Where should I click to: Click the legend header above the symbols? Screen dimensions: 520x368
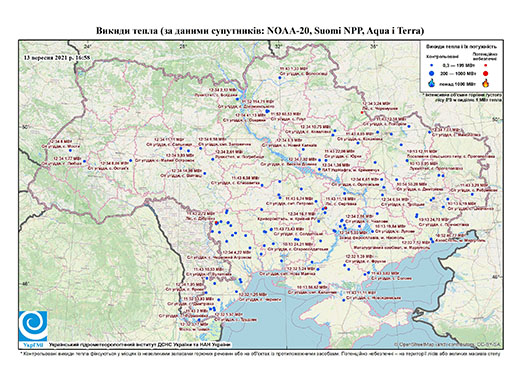461,47
